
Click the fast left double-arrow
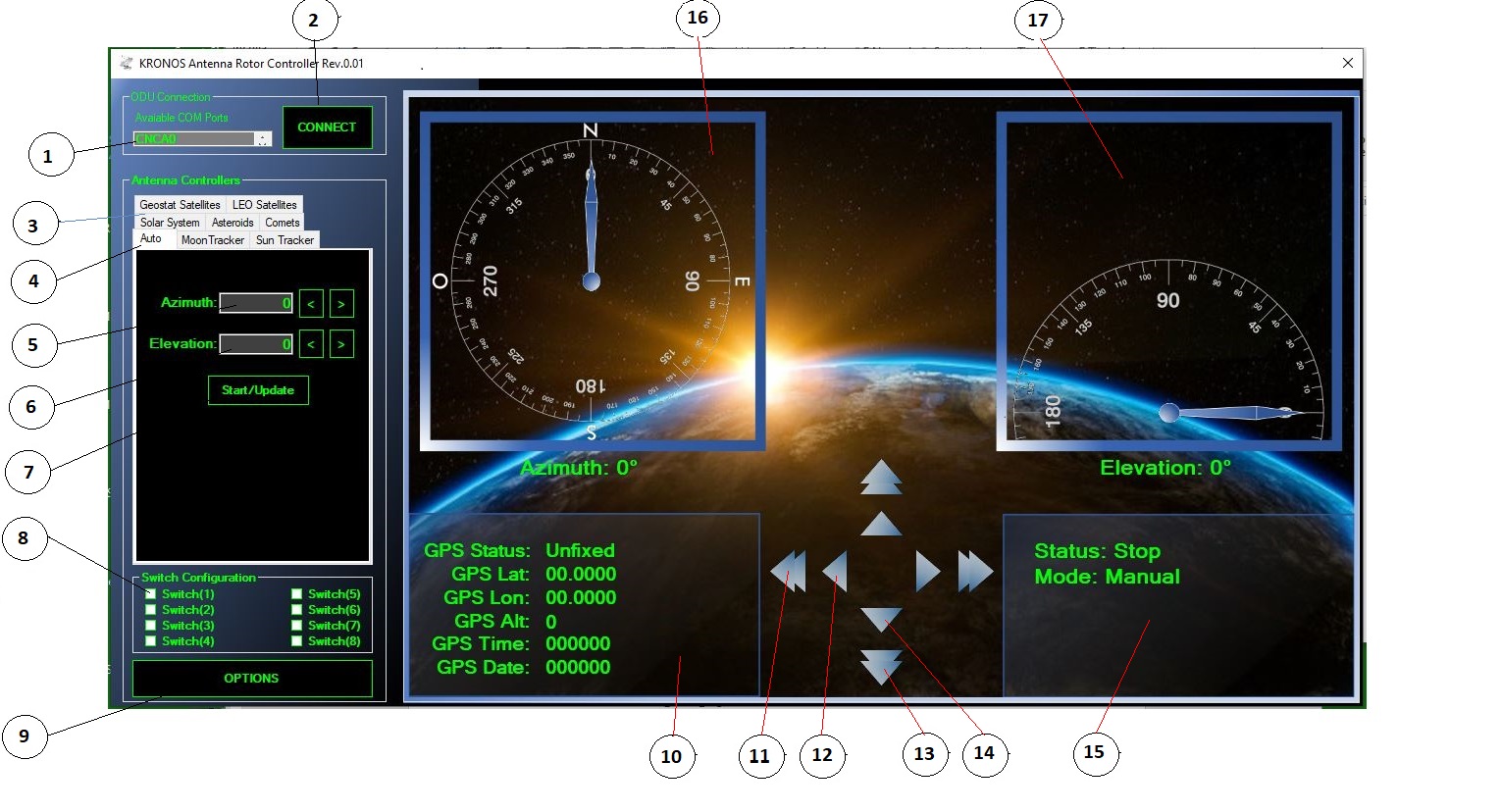click(x=788, y=571)
